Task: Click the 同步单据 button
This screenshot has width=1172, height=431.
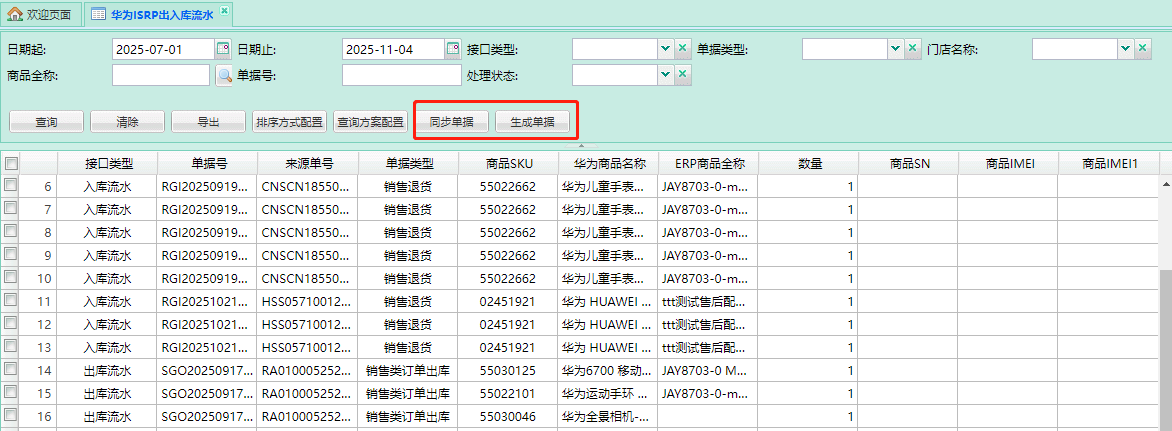Action: (451, 122)
